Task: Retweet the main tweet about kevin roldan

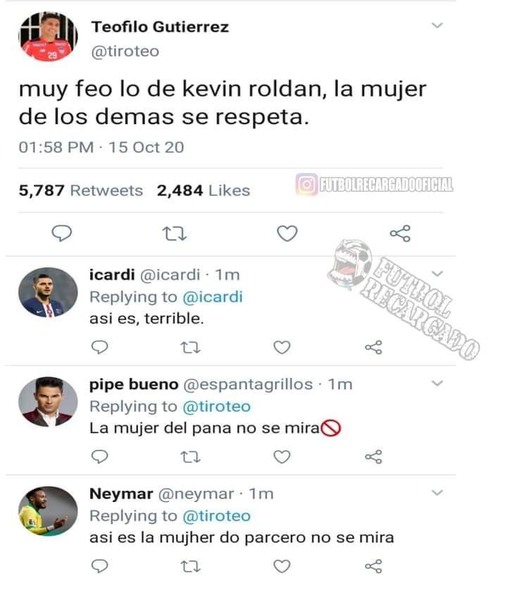Action: (x=174, y=233)
